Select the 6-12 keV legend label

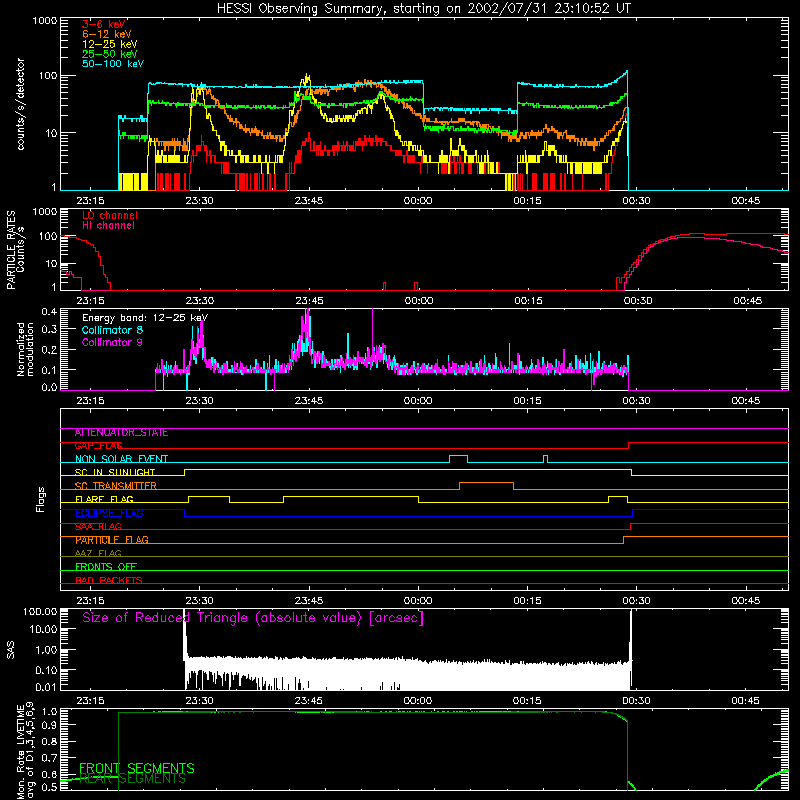click(107, 34)
